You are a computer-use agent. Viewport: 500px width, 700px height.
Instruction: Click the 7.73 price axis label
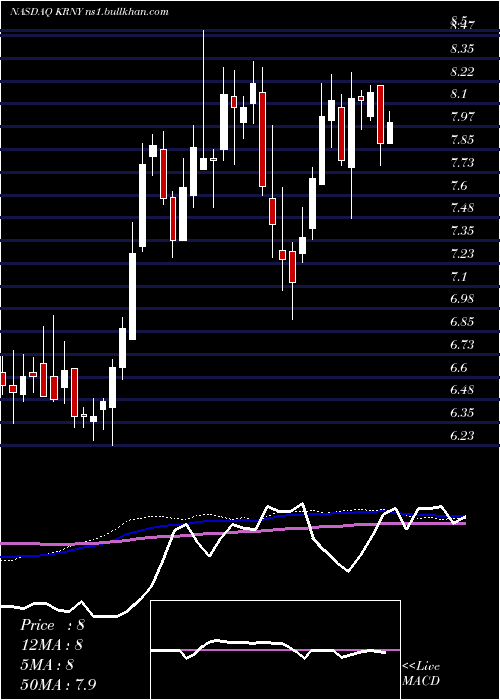click(x=462, y=162)
